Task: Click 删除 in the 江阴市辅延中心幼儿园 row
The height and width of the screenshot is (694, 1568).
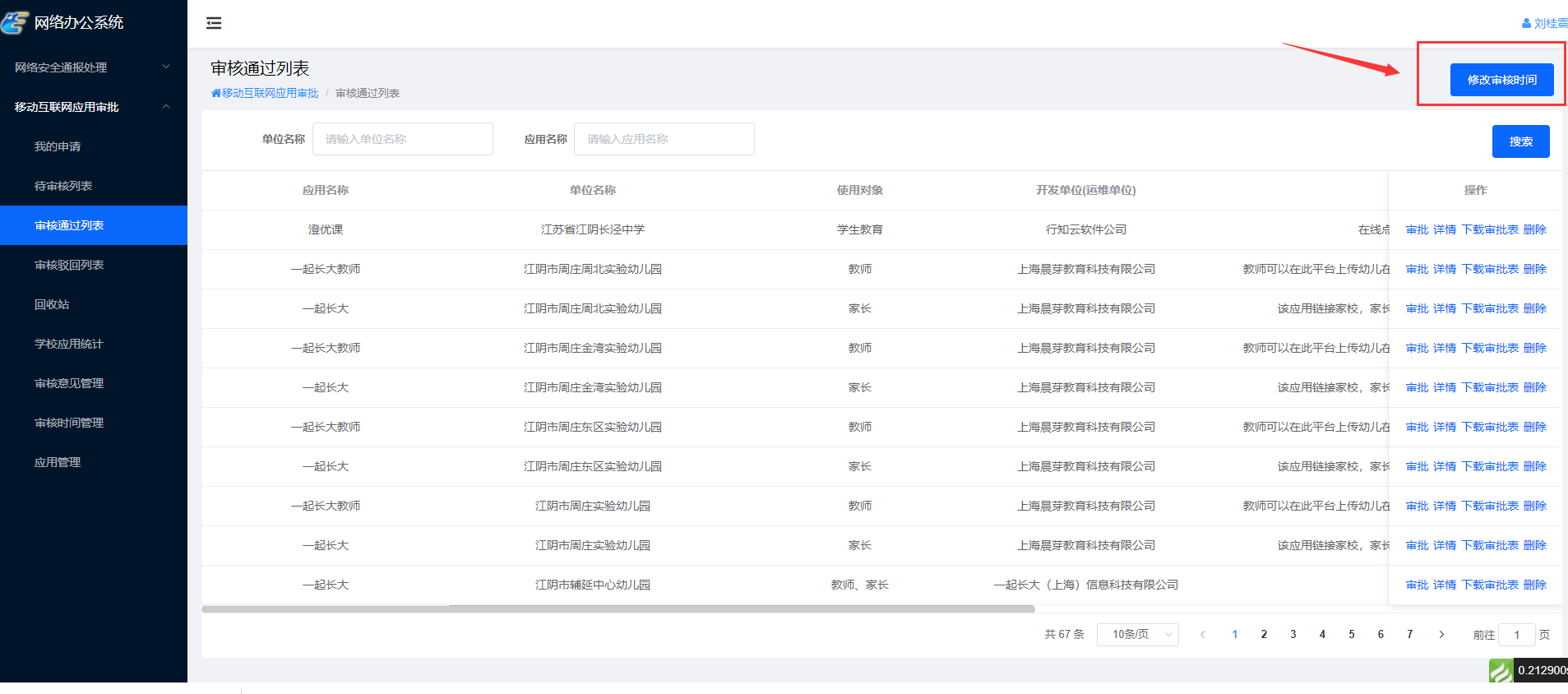Action: pos(1534,585)
